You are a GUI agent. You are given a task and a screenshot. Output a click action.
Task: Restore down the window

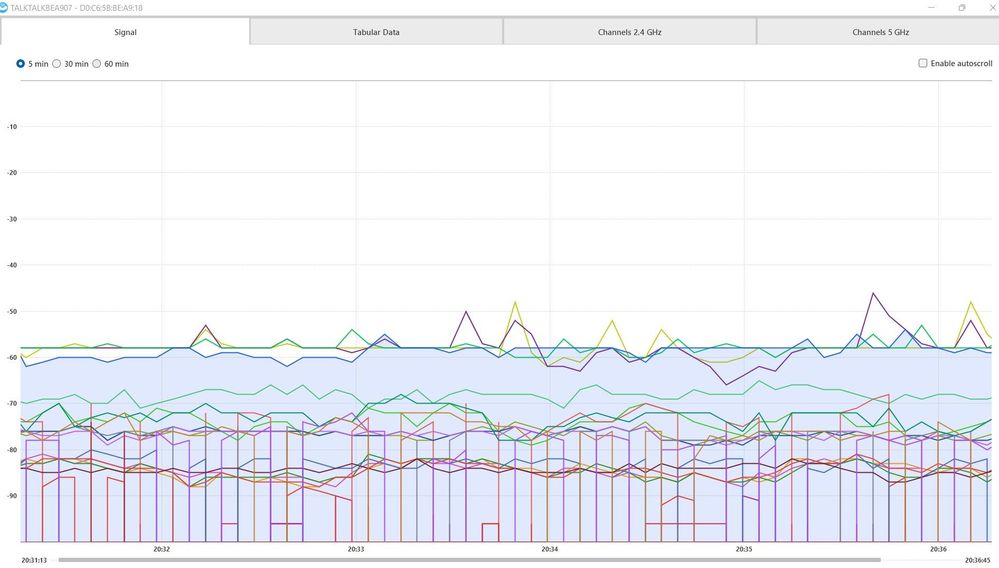(x=962, y=7)
